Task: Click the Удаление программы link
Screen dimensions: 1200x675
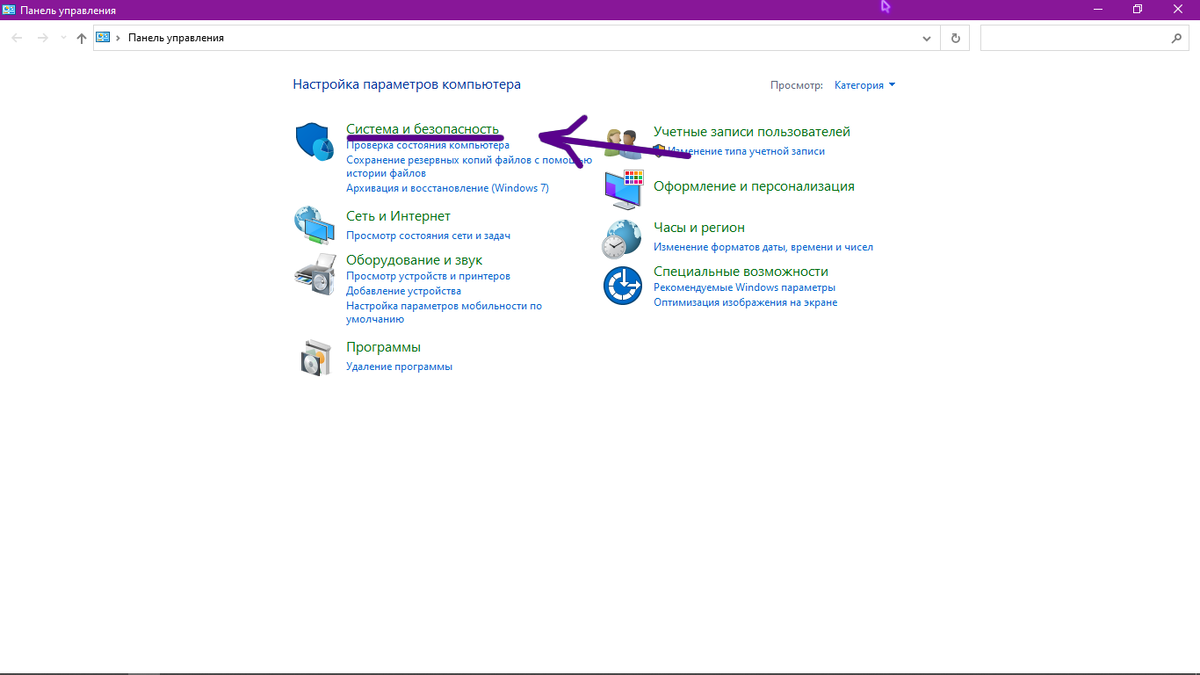Action: tap(399, 367)
